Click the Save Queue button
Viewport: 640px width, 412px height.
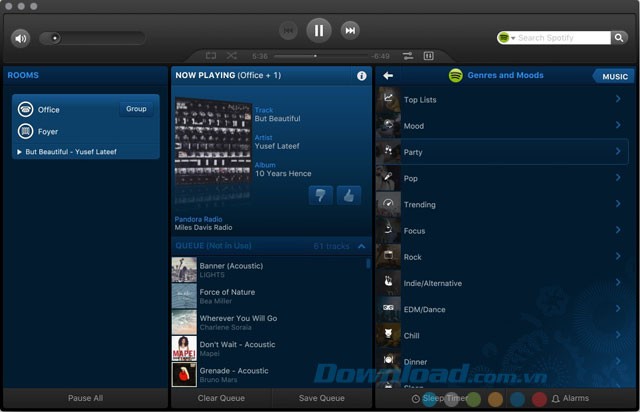pyautogui.click(x=322, y=398)
